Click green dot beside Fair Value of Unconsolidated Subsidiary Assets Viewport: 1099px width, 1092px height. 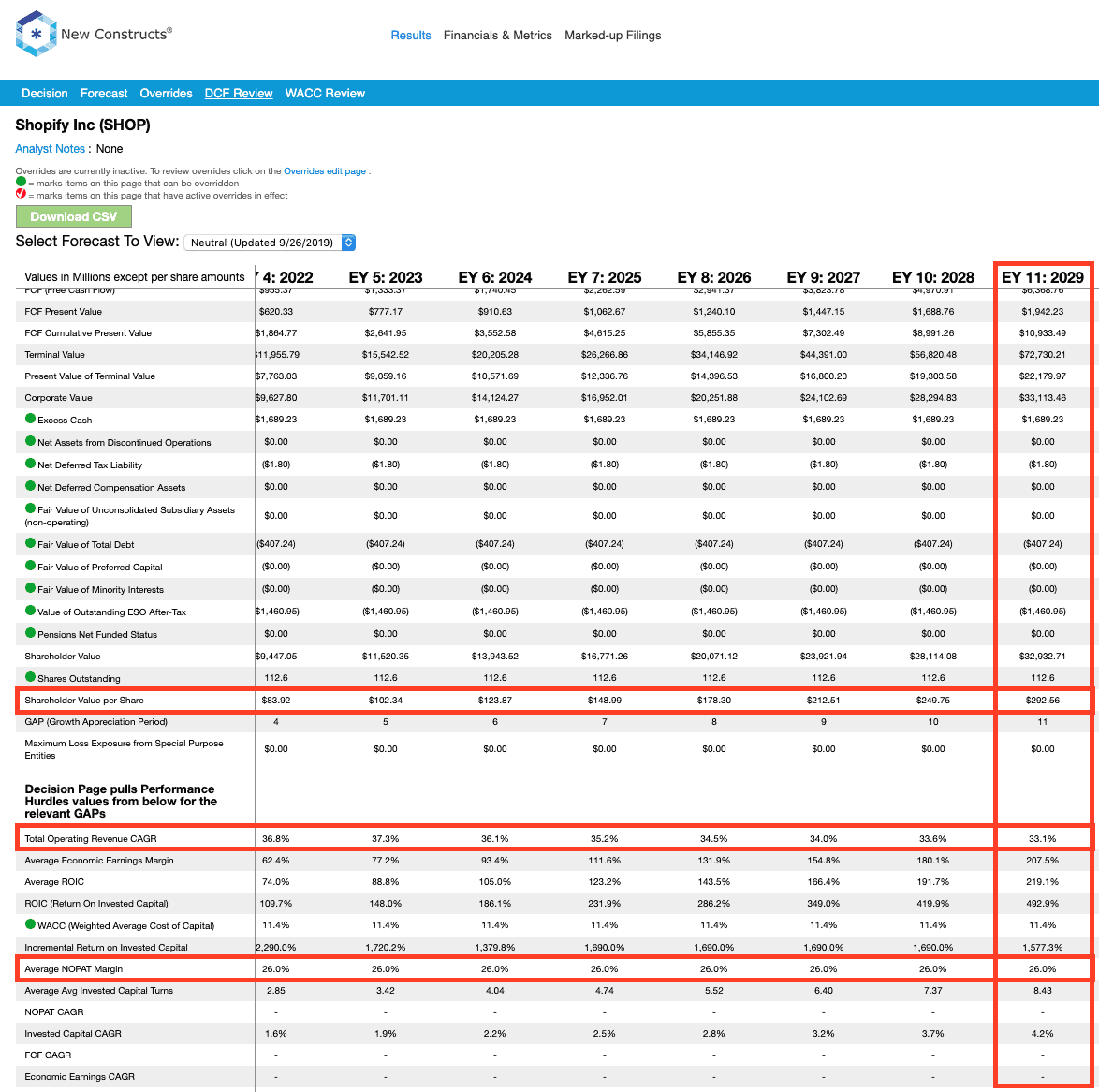(x=30, y=509)
